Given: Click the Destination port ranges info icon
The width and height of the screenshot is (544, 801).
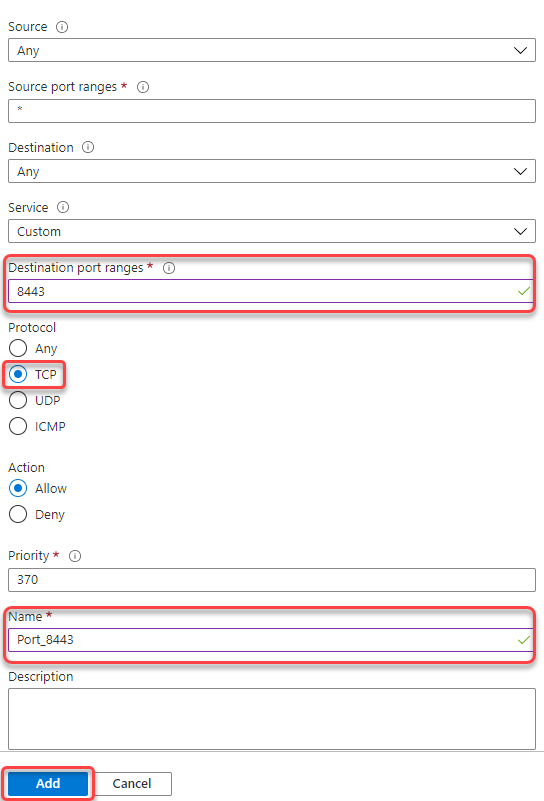Looking at the screenshot, I should 169,268.
